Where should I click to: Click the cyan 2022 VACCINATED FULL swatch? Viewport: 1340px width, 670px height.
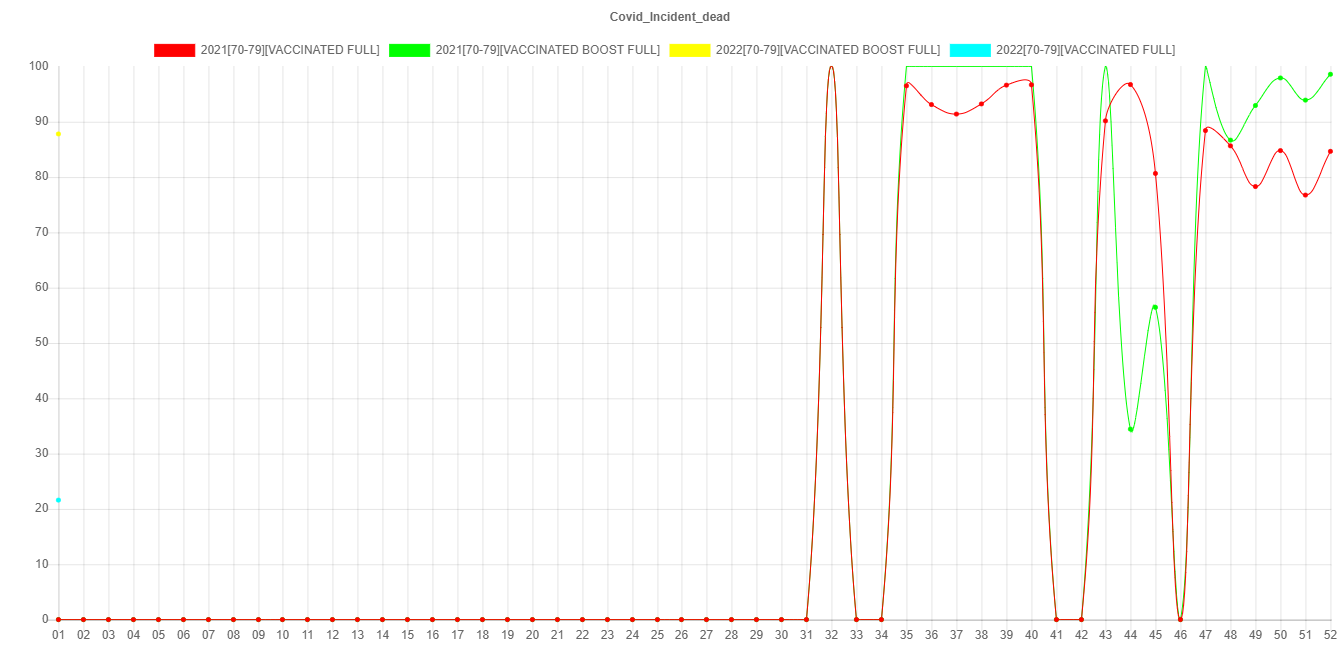[969, 50]
